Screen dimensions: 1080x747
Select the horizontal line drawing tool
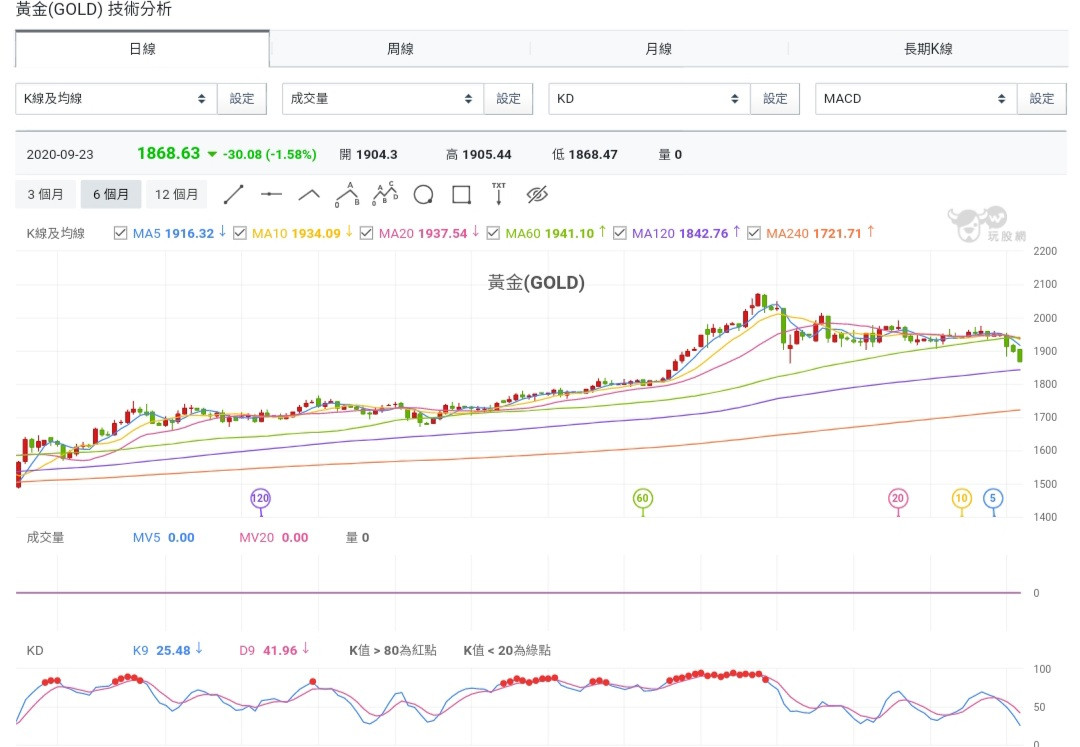point(271,194)
